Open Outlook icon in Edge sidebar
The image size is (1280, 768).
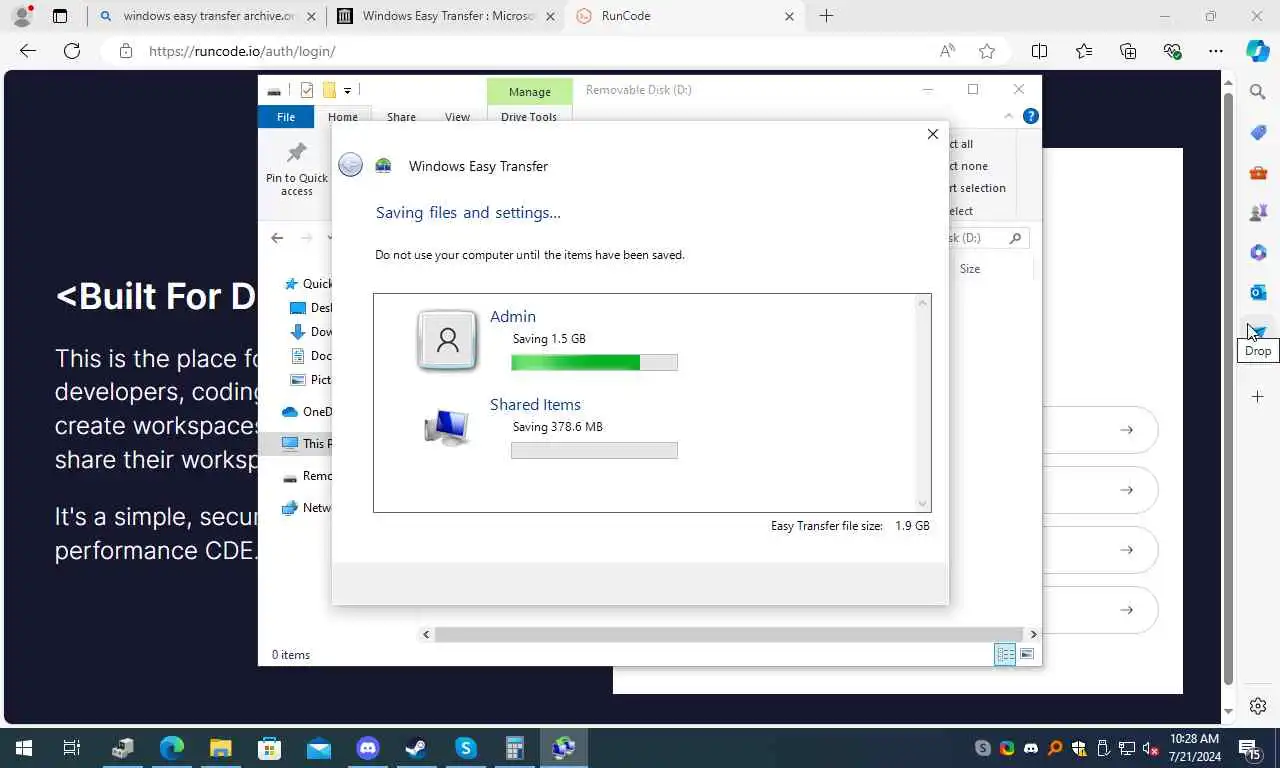pyautogui.click(x=1258, y=292)
